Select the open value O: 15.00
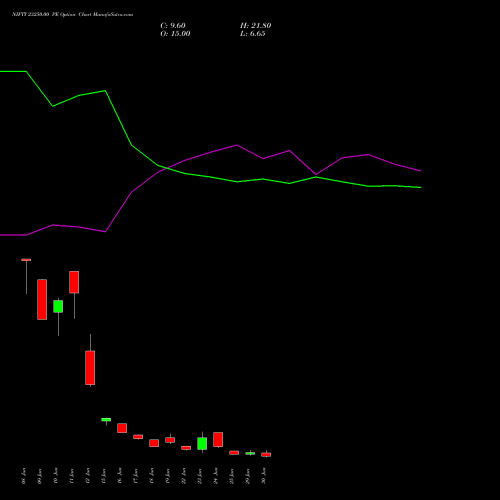The height and width of the screenshot is (500, 500). point(175,34)
